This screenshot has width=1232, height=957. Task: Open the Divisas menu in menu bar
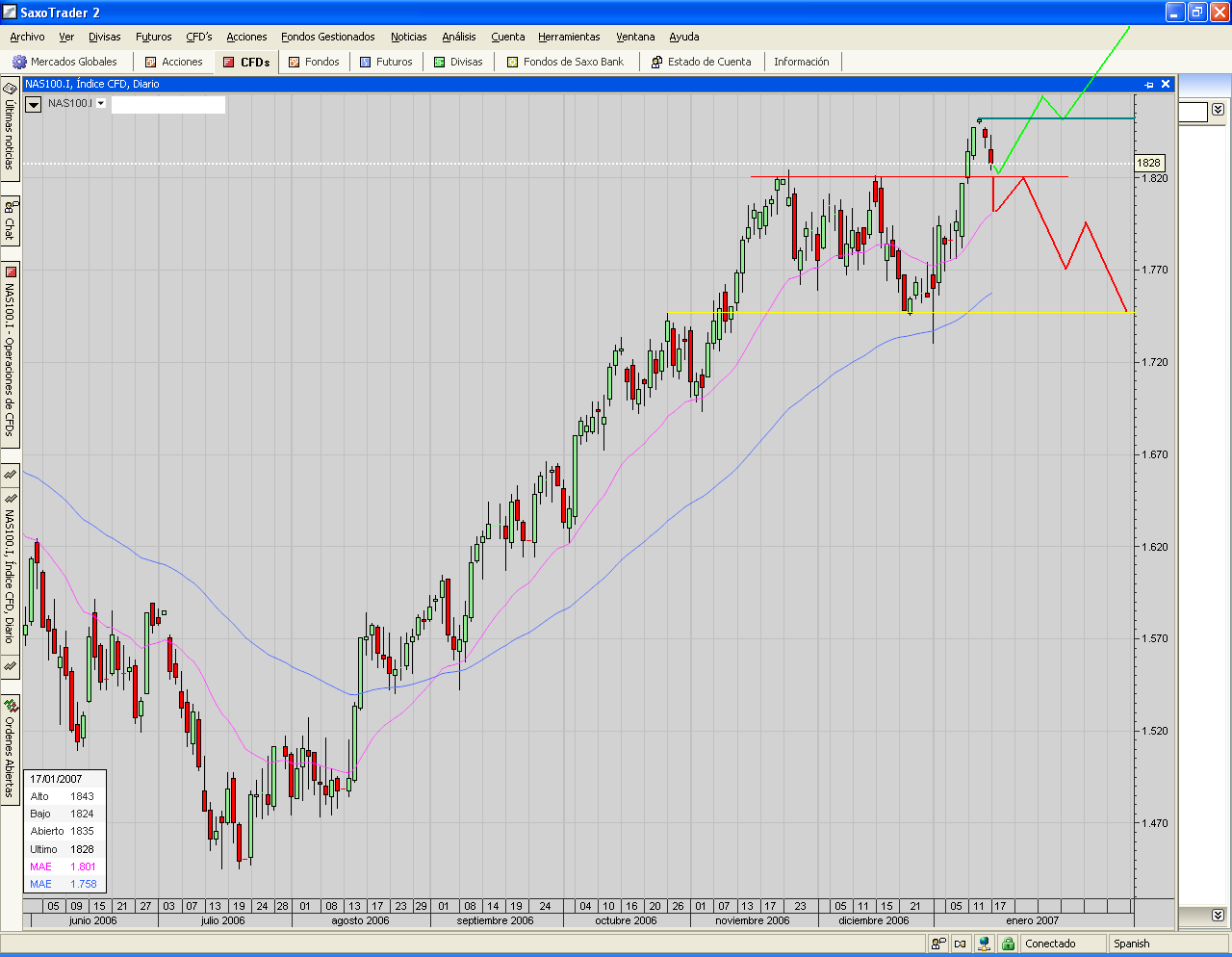coord(105,37)
